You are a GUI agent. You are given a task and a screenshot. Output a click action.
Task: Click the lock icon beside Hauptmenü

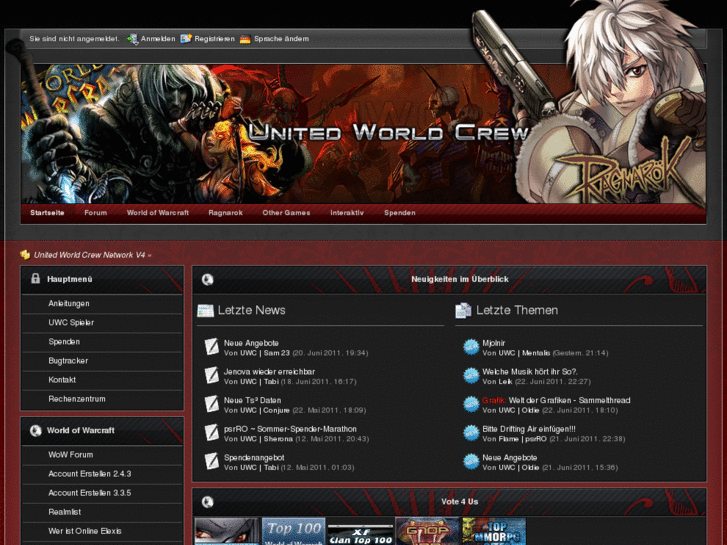point(35,278)
